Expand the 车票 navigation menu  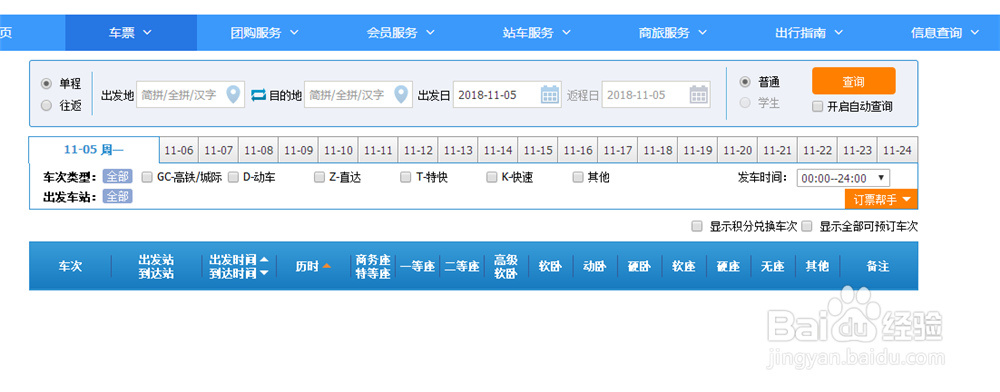click(131, 33)
